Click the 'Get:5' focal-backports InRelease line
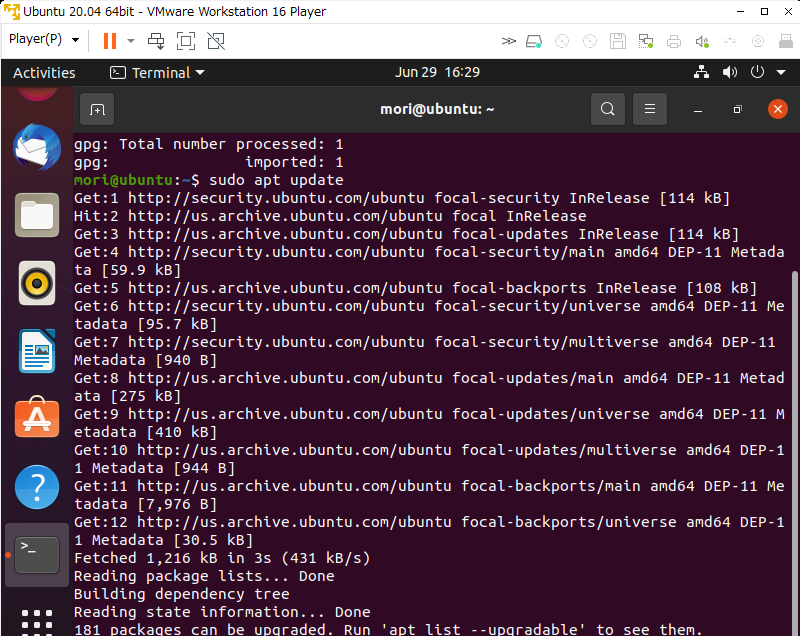The image size is (800, 636). (415, 288)
